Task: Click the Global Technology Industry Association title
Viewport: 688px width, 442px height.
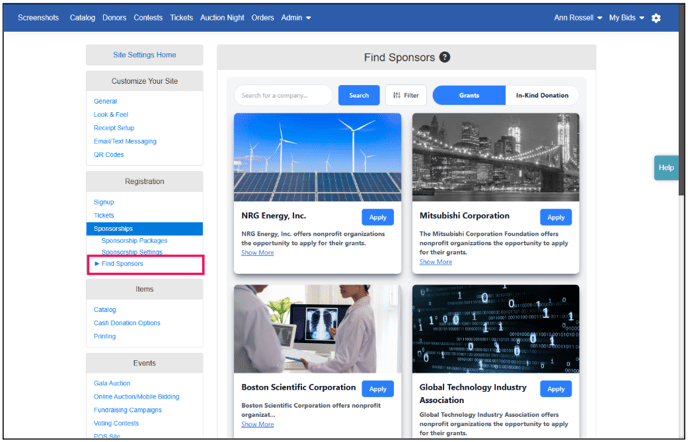Action: pyautogui.click(x=473, y=394)
